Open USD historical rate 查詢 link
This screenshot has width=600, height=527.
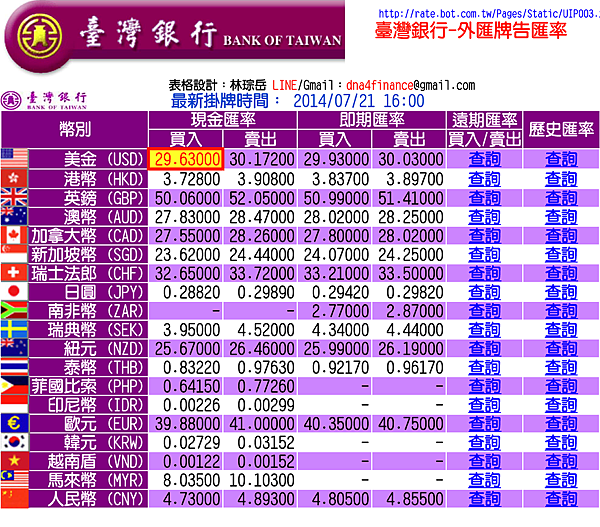561,159
